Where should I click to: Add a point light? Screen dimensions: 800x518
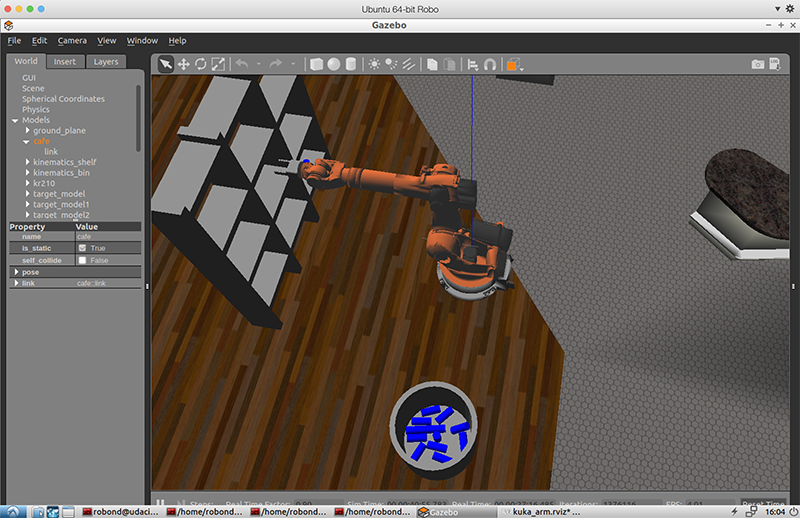tap(374, 64)
